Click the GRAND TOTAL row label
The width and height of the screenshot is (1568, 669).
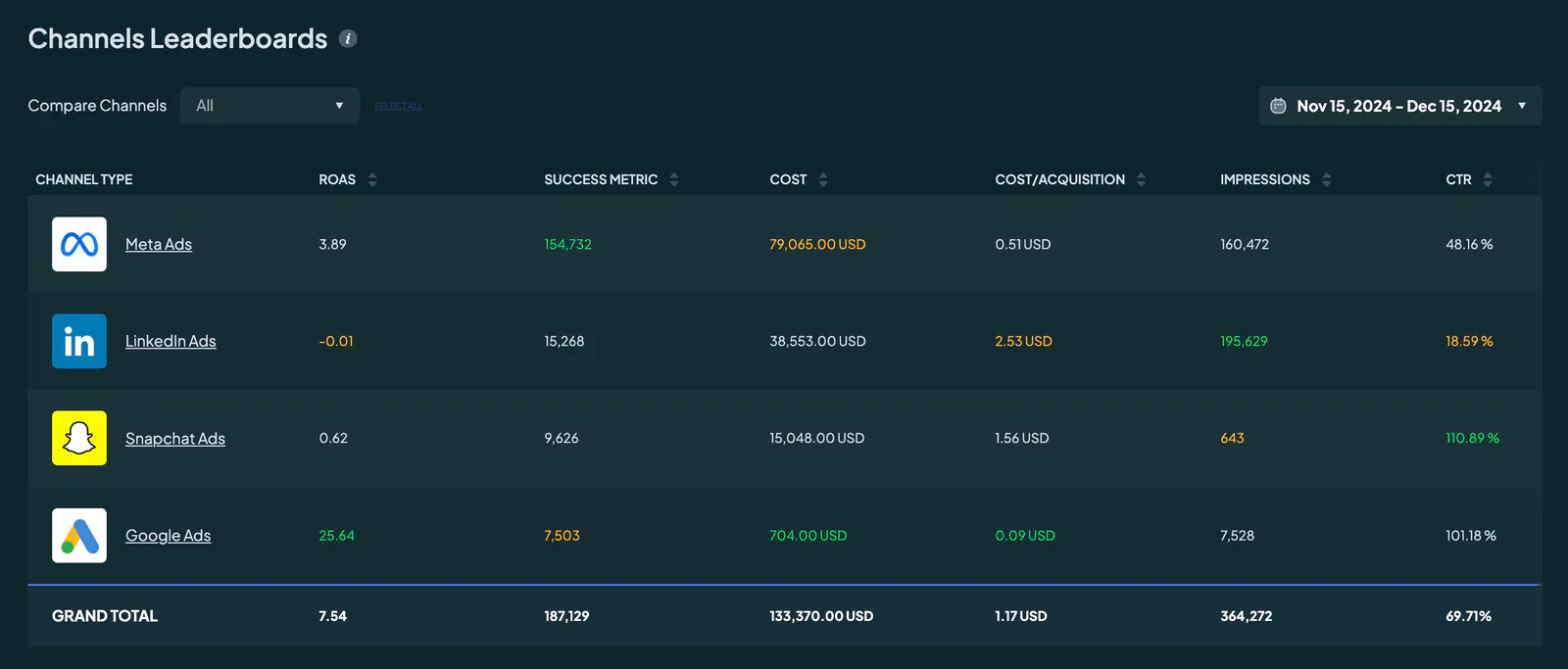click(105, 615)
